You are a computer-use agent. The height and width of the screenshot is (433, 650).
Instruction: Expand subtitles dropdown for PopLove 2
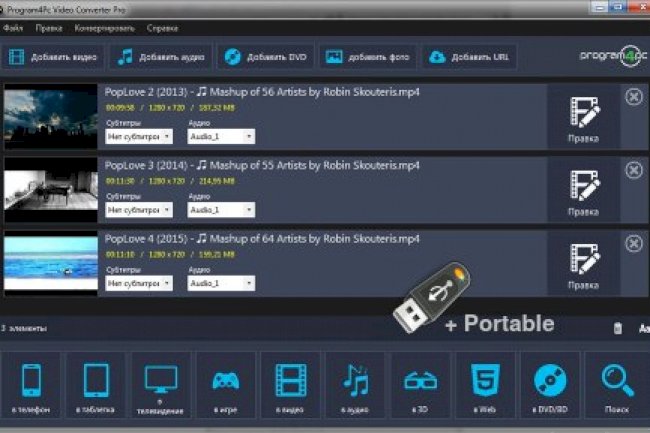[139, 136]
